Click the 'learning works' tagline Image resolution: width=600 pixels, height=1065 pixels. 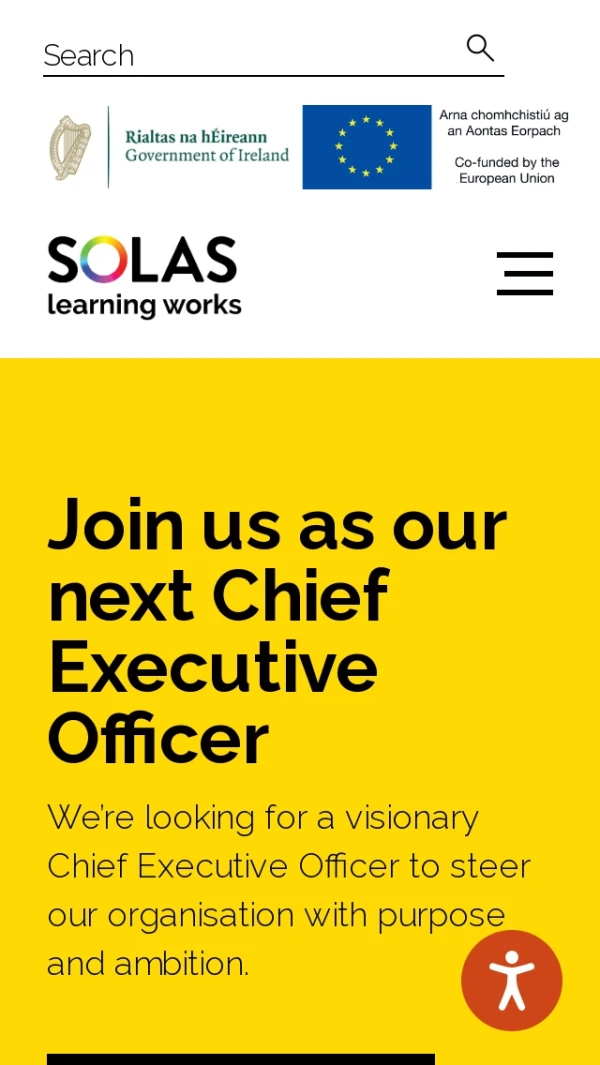tap(144, 304)
